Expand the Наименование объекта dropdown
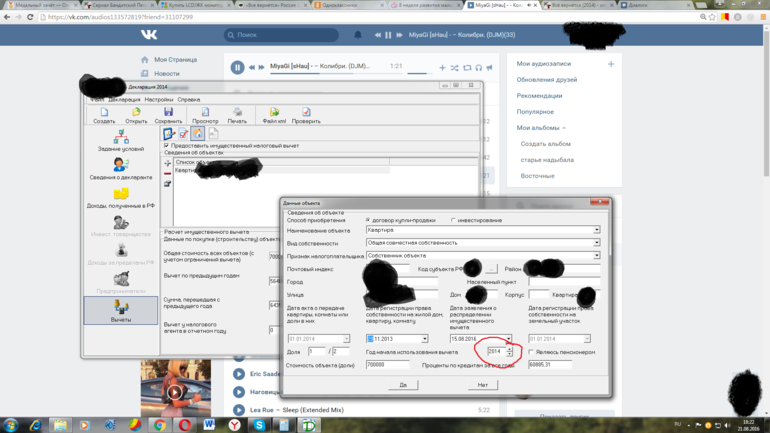 click(597, 230)
